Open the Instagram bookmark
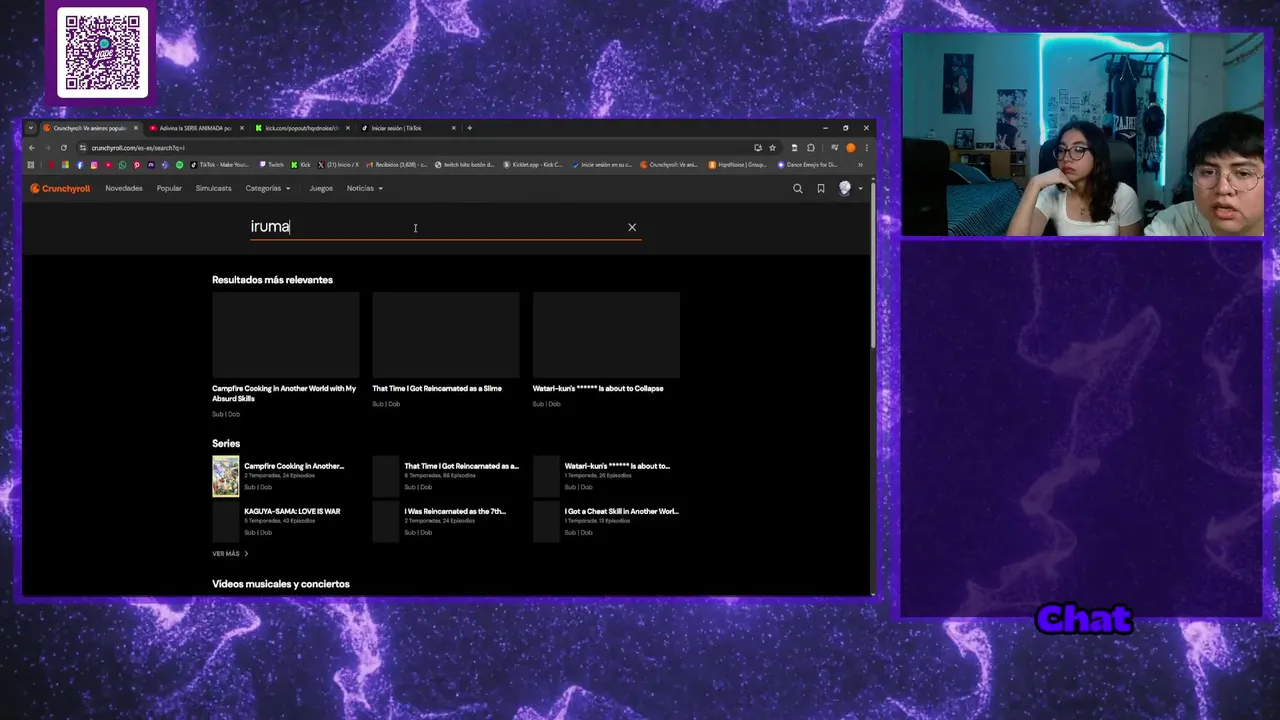This screenshot has width=1280, height=720. point(94,165)
